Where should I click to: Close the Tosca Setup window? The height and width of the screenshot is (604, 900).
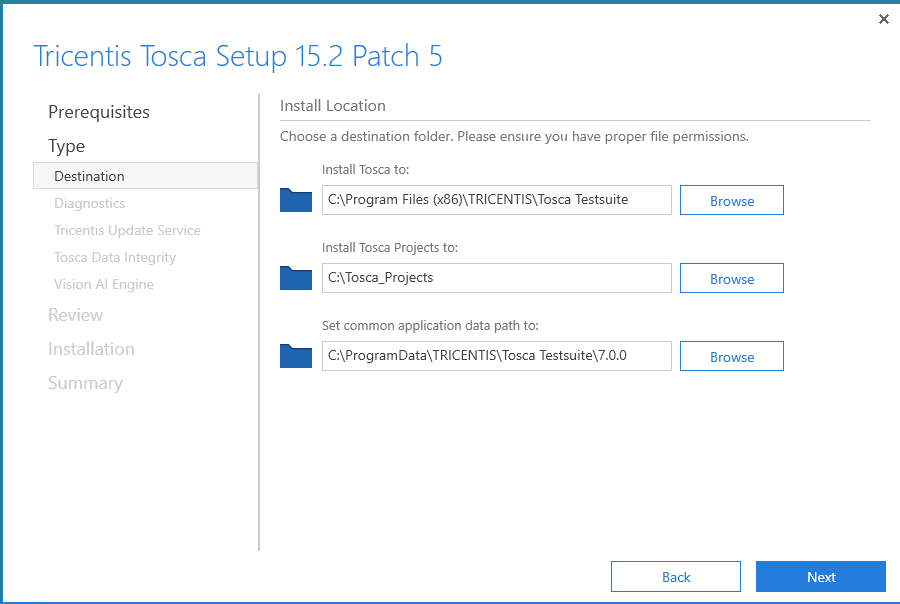point(883,19)
